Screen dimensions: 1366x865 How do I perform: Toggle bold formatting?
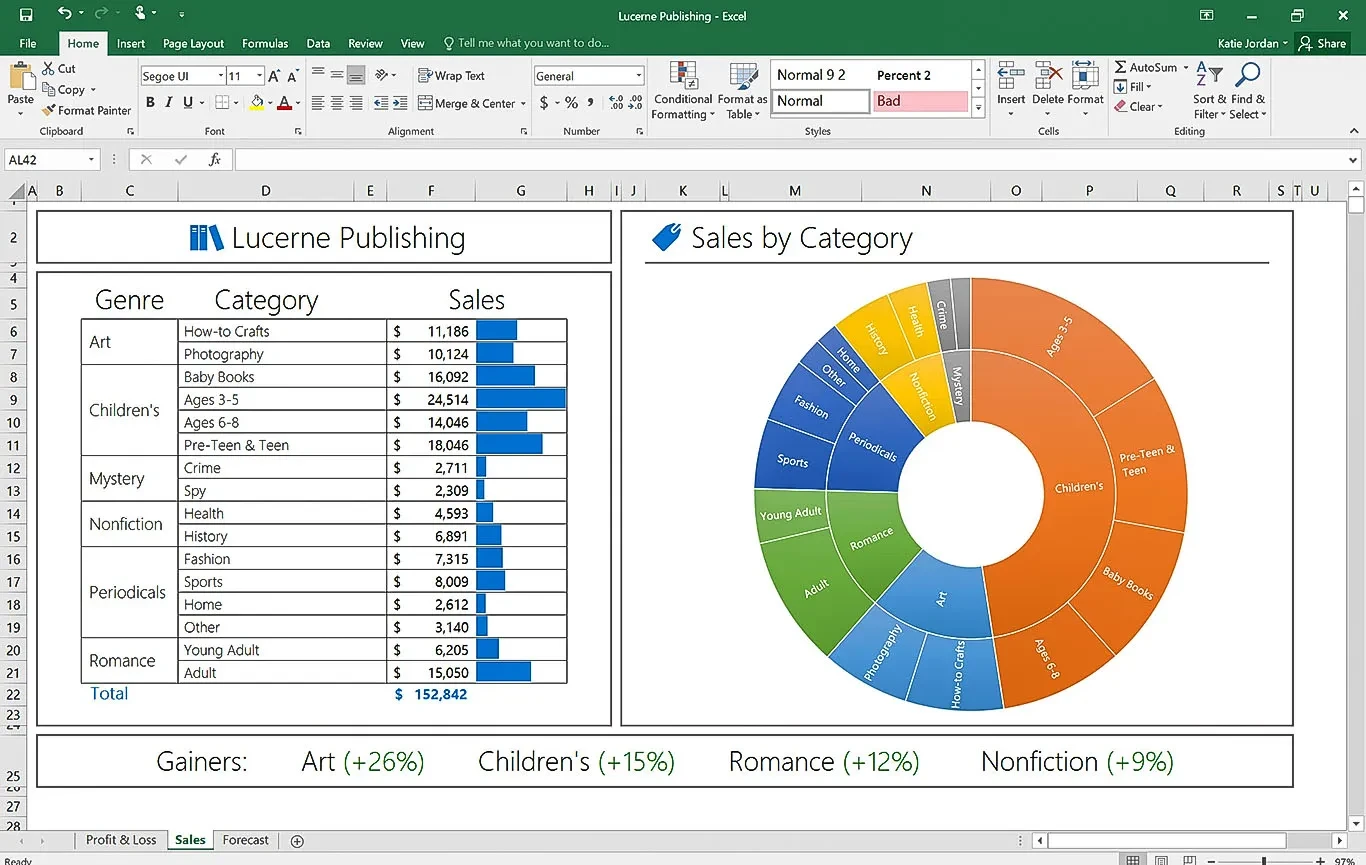point(150,103)
